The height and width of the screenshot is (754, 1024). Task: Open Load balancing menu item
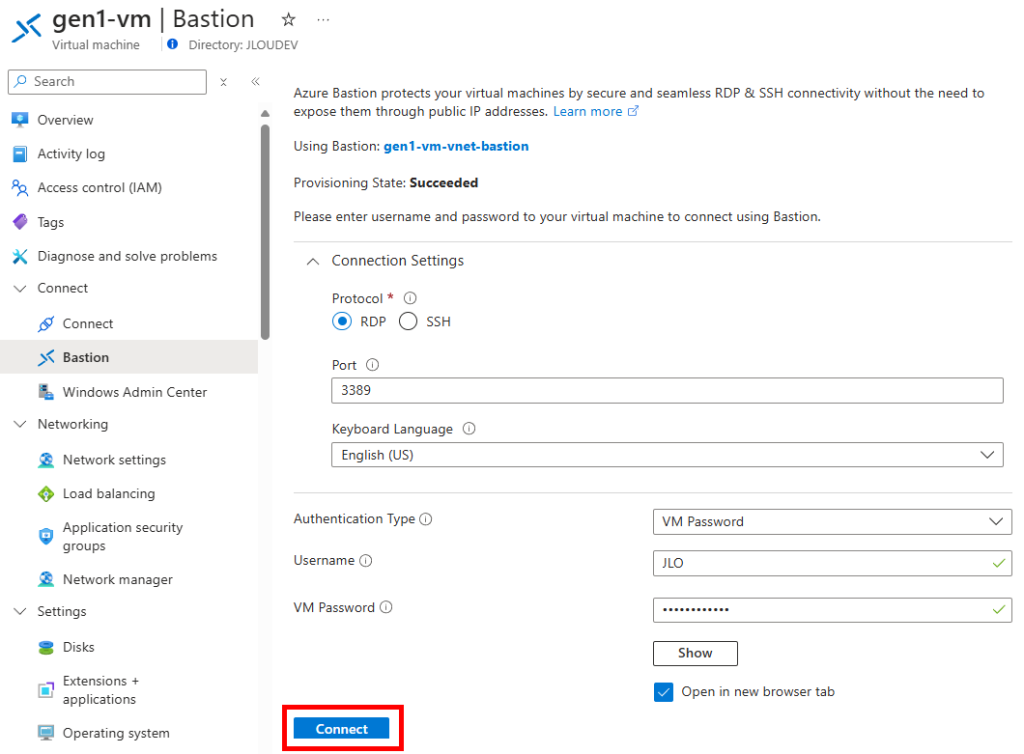109,494
